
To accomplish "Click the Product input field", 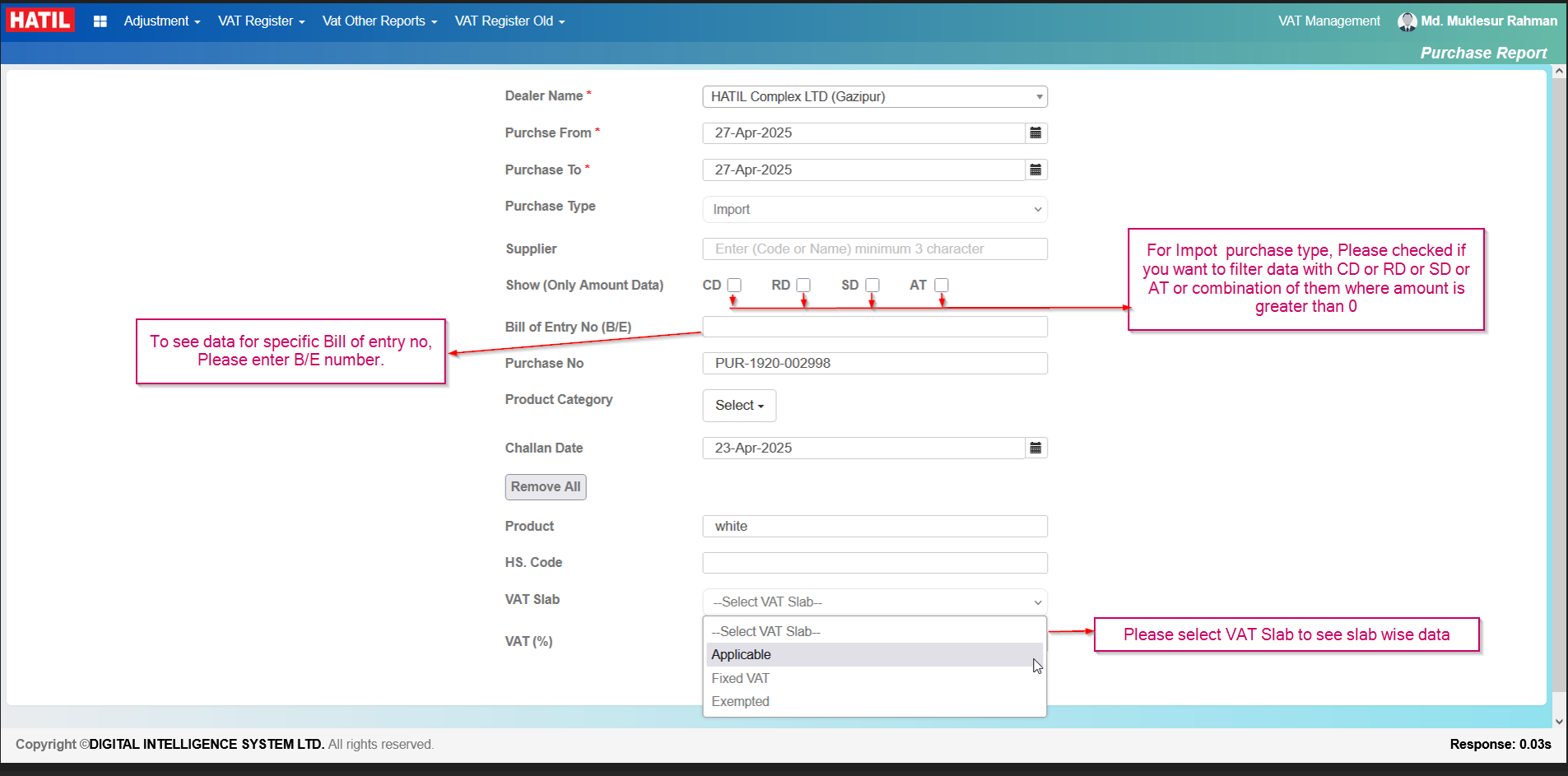I will click(x=875, y=526).
